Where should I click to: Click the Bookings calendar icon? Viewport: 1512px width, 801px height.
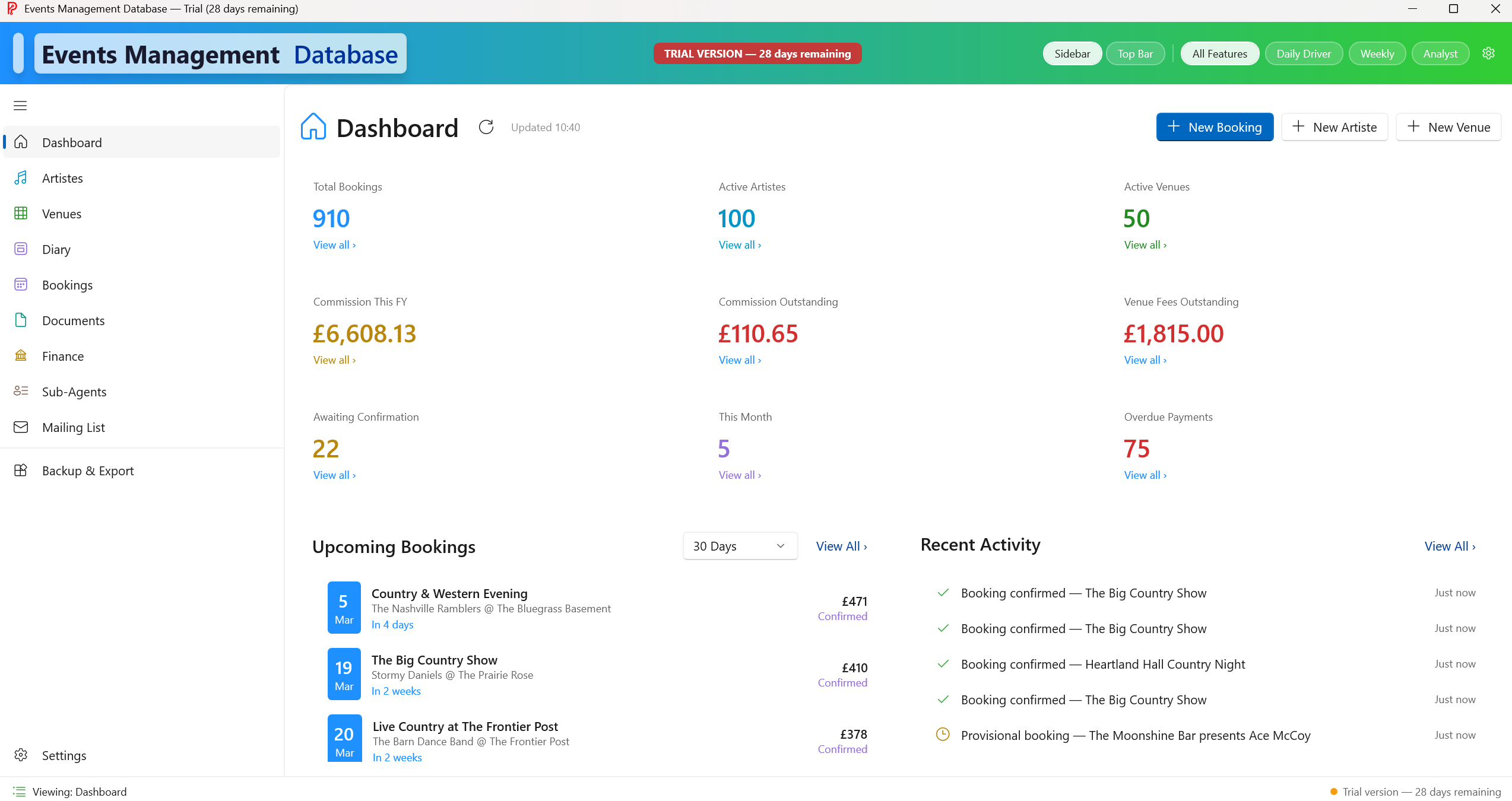(21, 285)
